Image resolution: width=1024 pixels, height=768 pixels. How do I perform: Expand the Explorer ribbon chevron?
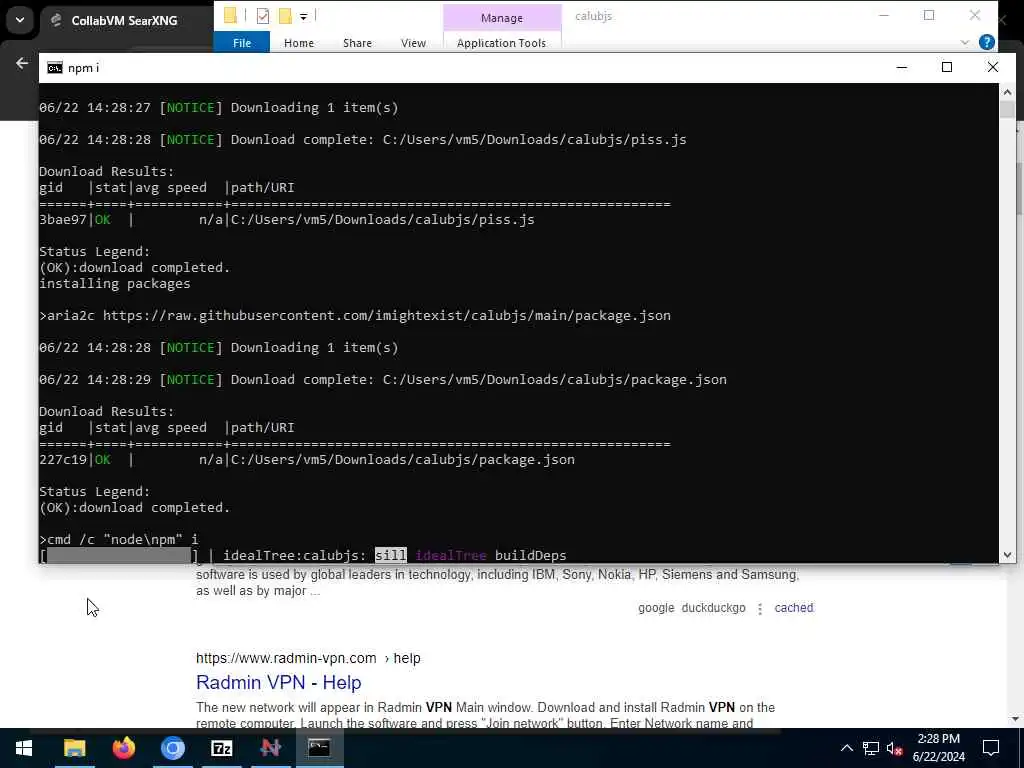tap(965, 42)
